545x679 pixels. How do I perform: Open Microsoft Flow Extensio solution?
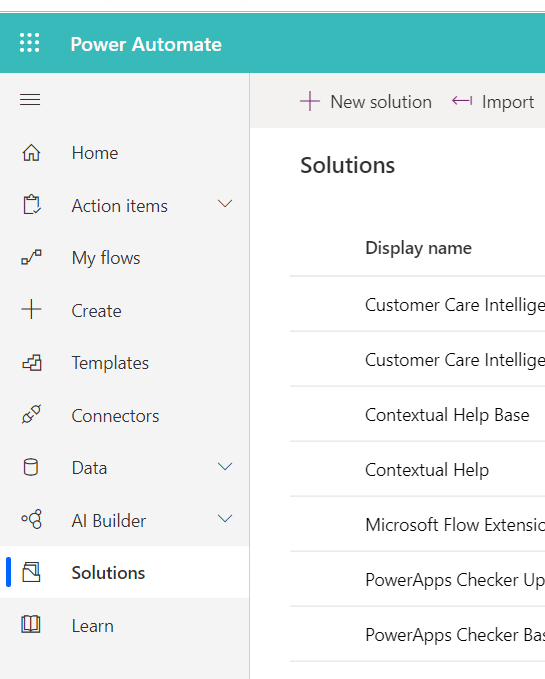pos(455,525)
